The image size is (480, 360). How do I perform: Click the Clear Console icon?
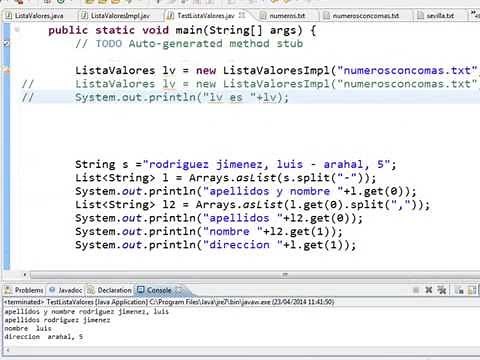point(460,290)
